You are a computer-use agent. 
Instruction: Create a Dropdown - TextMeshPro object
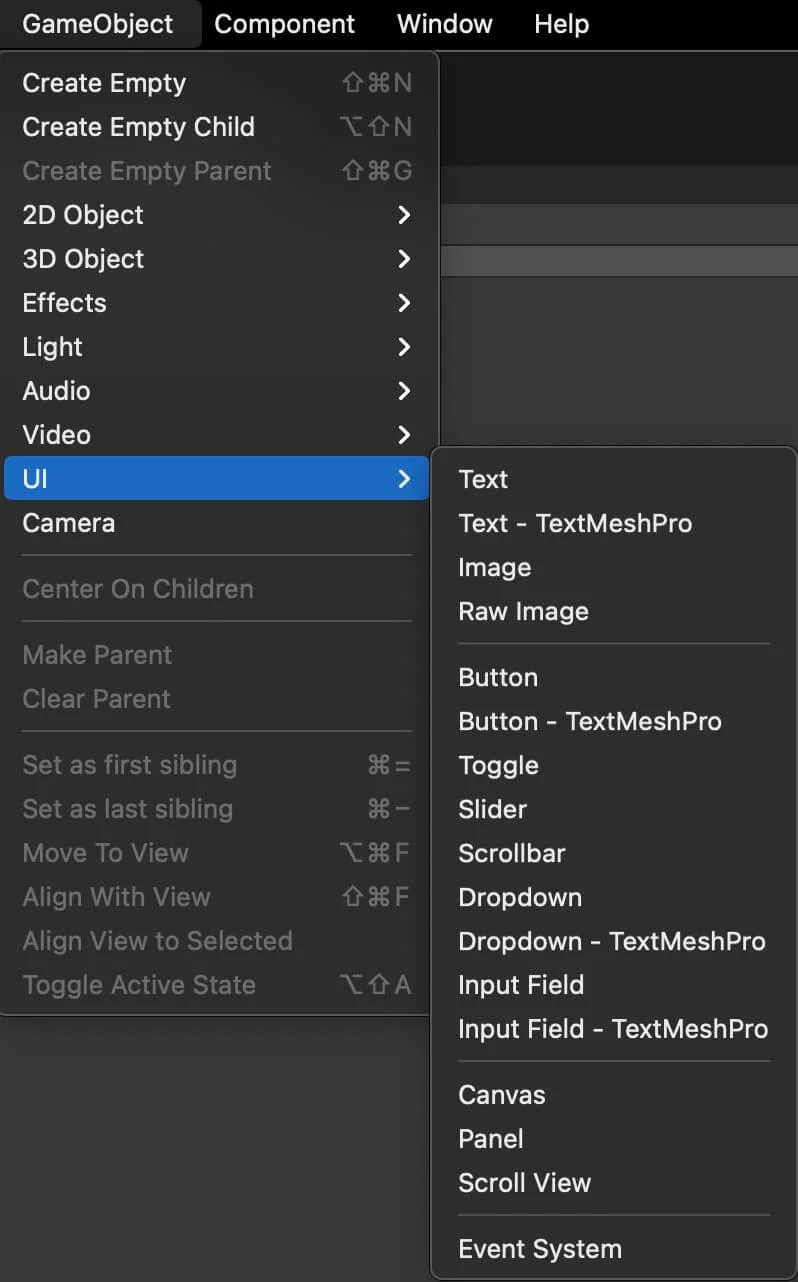pos(614,941)
